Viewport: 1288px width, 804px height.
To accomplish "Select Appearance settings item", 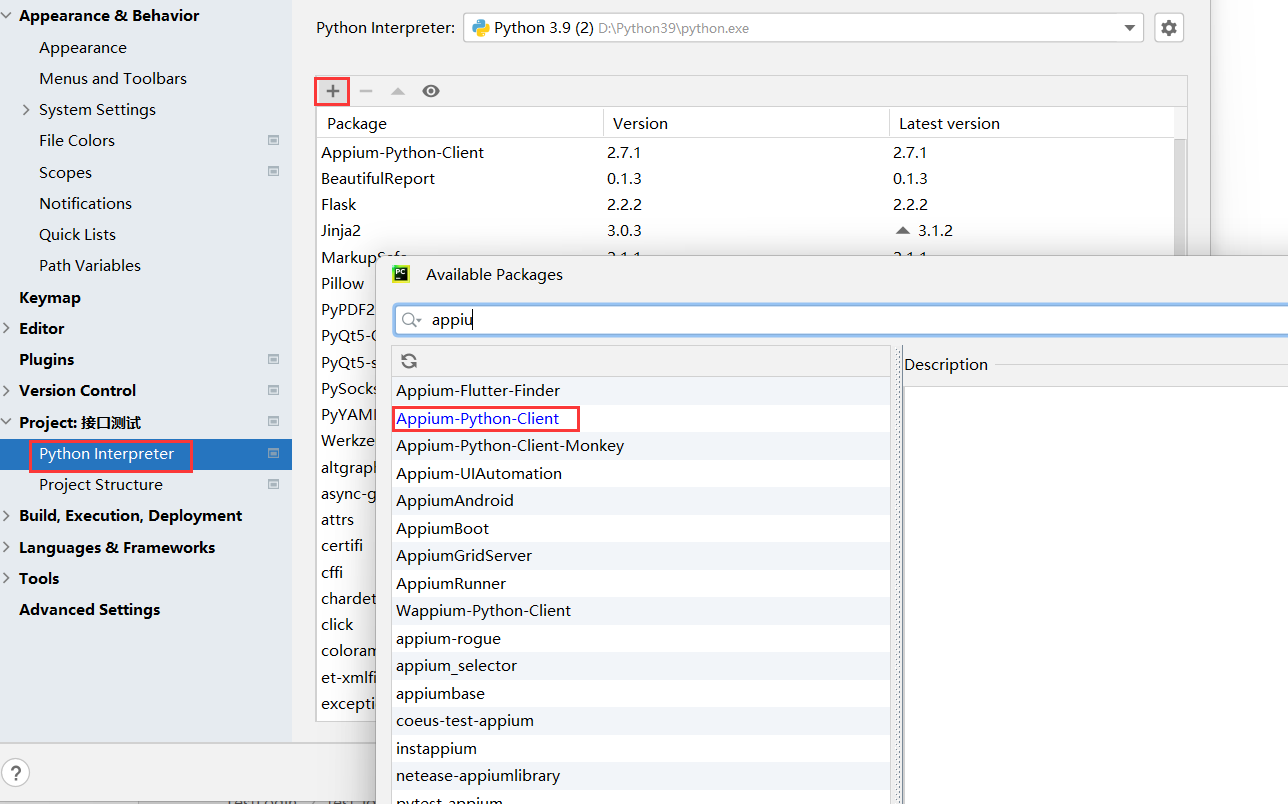I will (83, 47).
